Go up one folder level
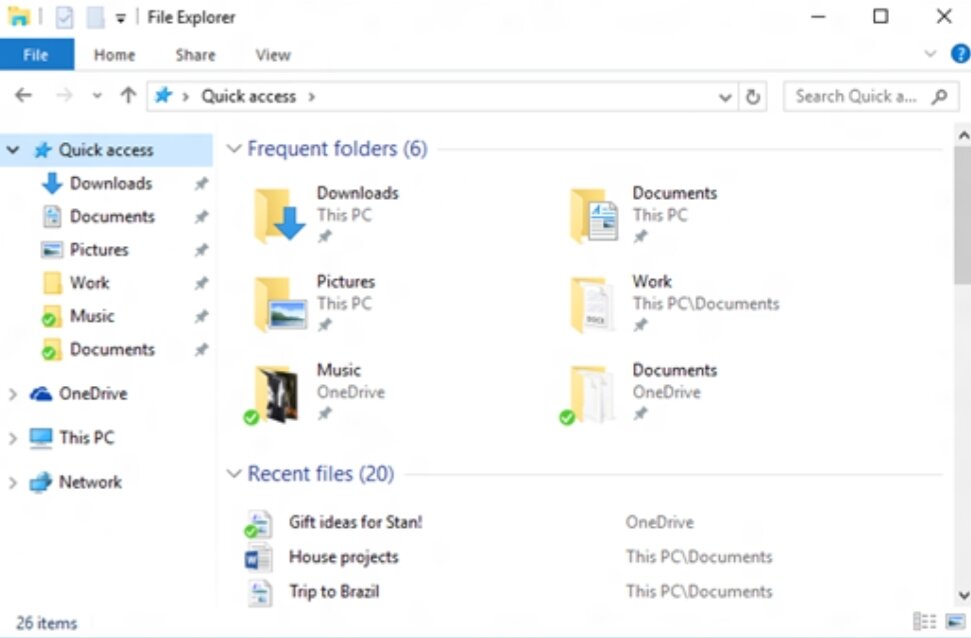Image resolution: width=971 pixels, height=638 pixels. (x=128, y=95)
